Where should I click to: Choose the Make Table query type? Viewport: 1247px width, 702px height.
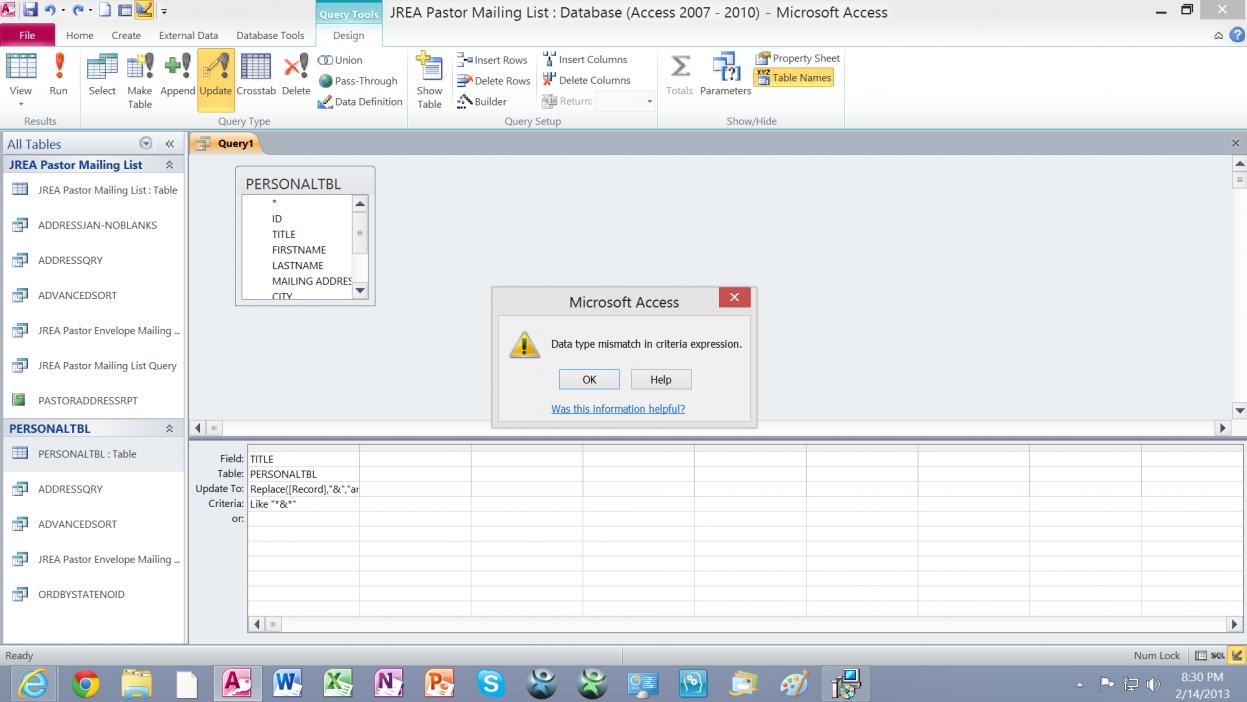[140, 79]
